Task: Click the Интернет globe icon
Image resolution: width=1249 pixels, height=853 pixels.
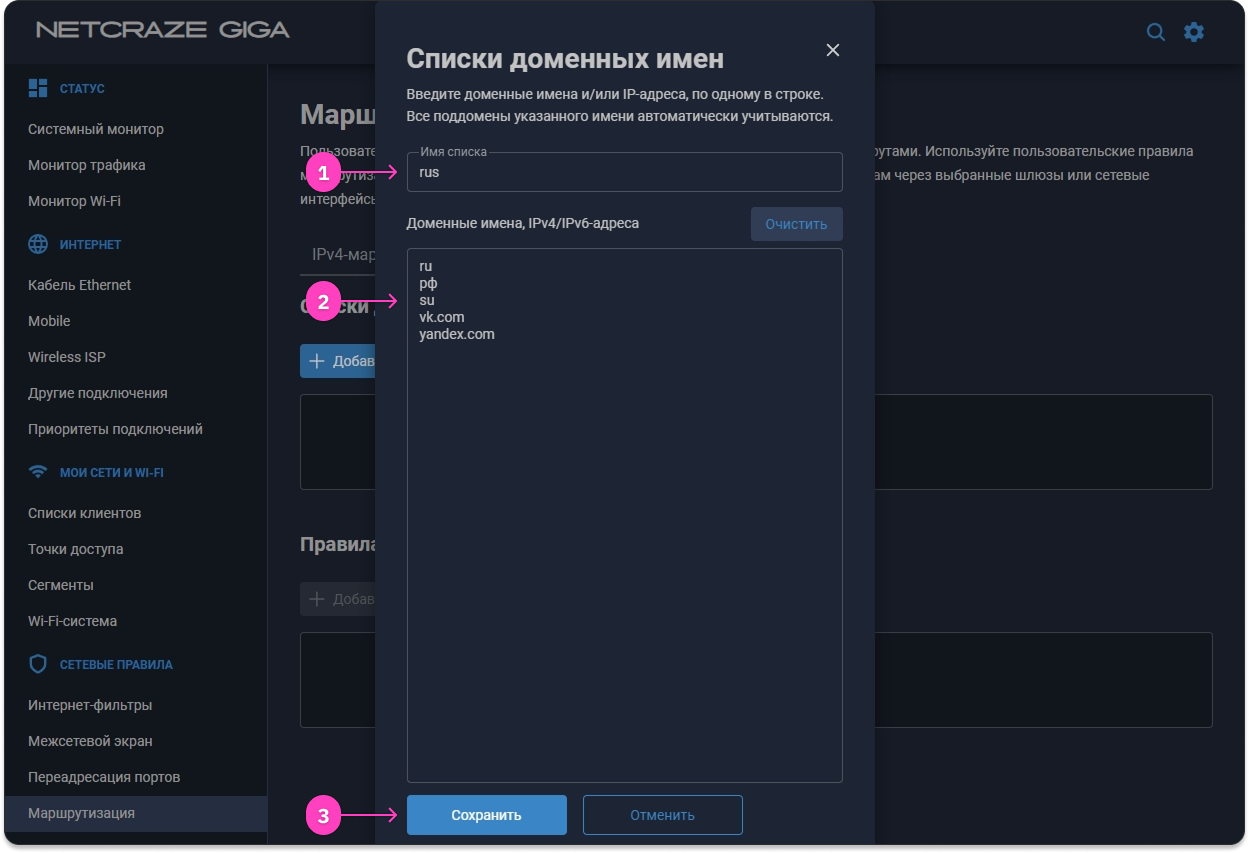Action: (38, 244)
